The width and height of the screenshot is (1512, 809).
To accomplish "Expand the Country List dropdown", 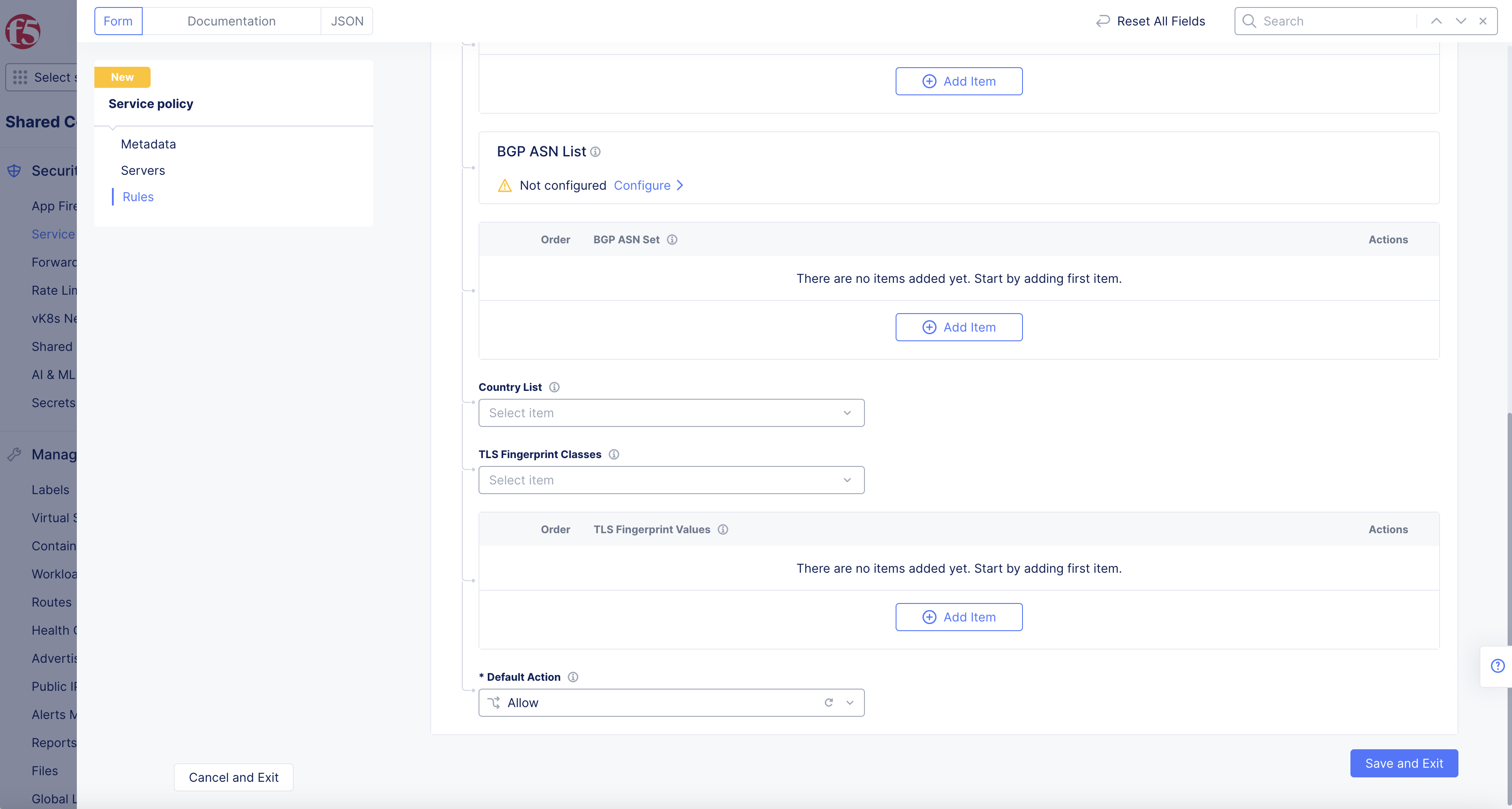I will (x=671, y=413).
